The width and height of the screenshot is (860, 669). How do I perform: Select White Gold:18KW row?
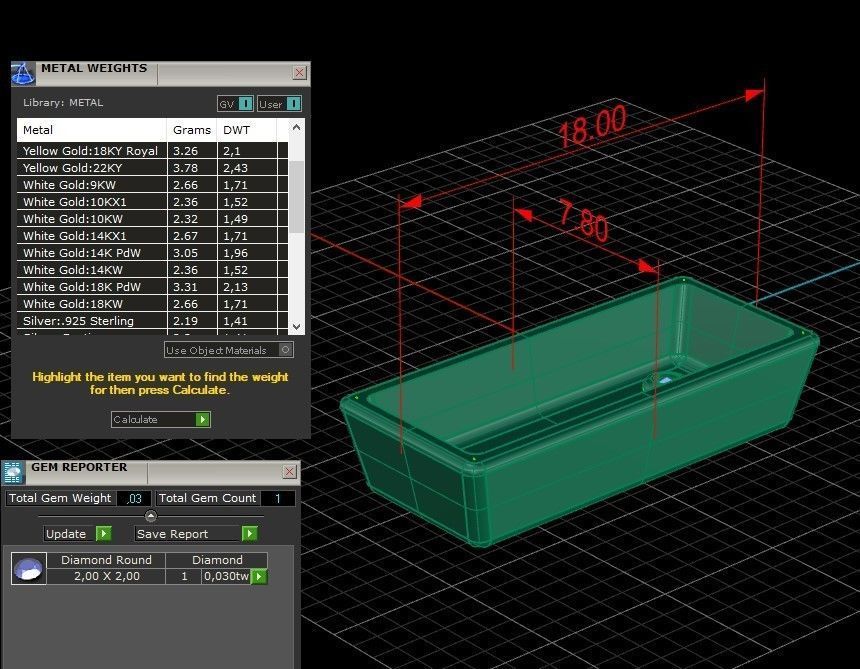click(x=152, y=304)
